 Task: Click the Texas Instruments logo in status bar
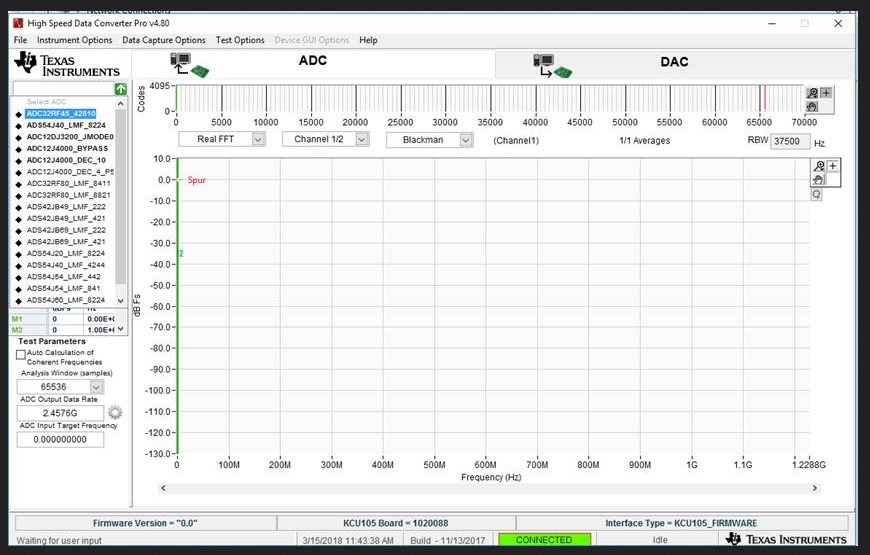click(786, 539)
